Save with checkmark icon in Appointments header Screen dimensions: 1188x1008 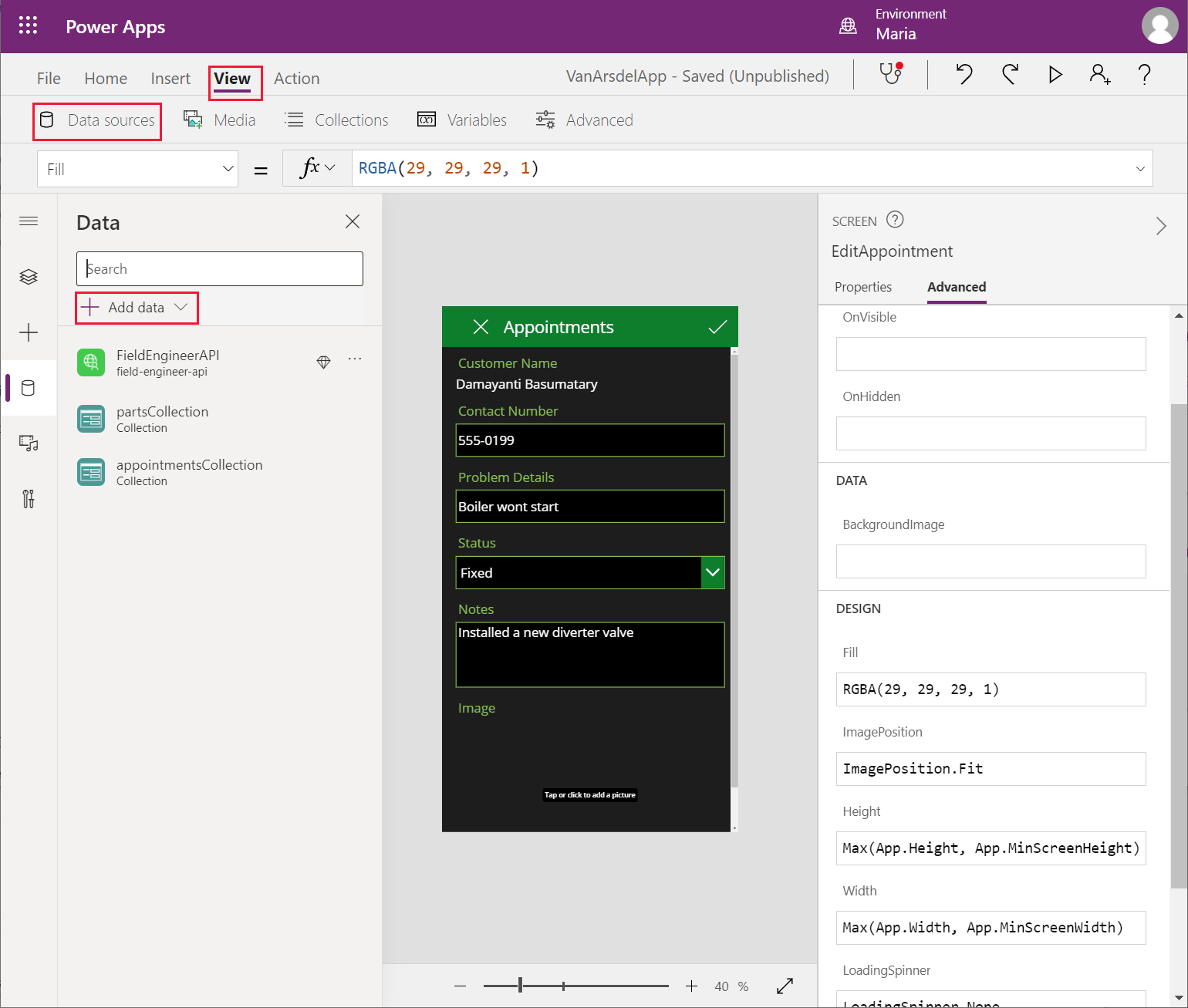pos(717,327)
